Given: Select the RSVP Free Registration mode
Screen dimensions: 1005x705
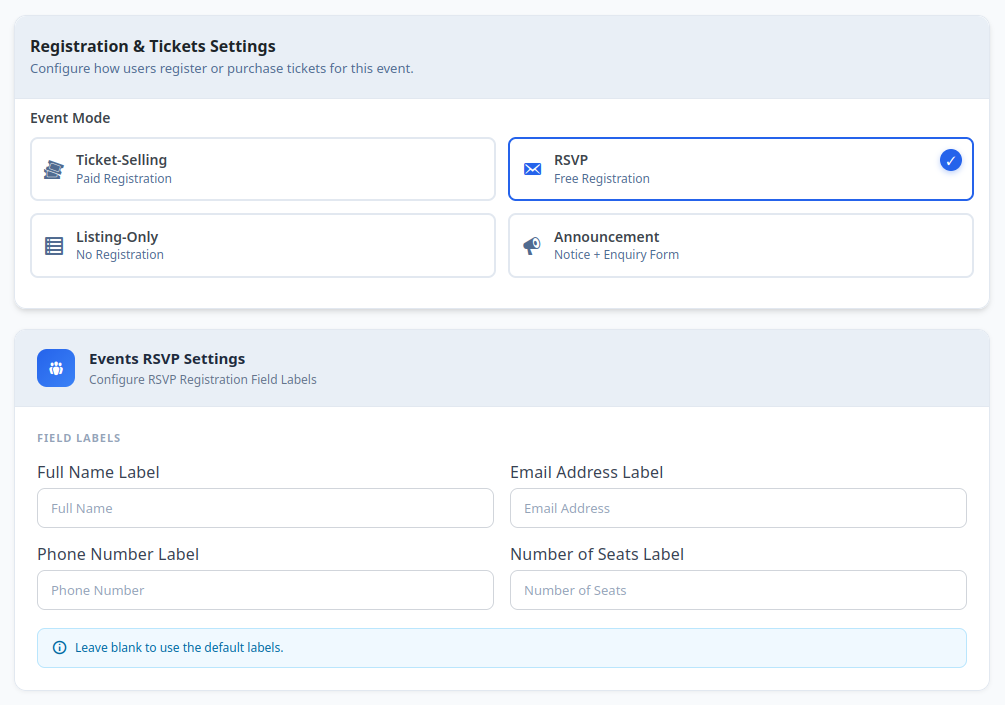Looking at the screenshot, I should click(x=741, y=169).
